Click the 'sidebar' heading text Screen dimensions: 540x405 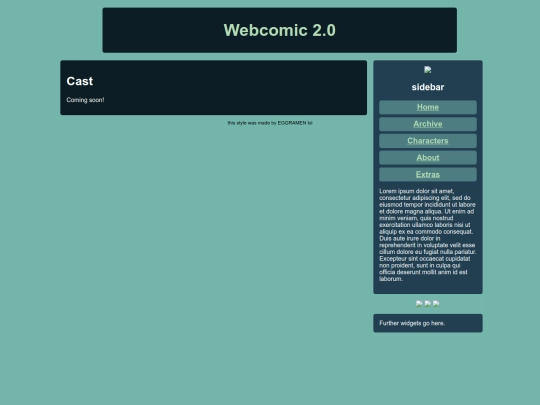tap(428, 87)
